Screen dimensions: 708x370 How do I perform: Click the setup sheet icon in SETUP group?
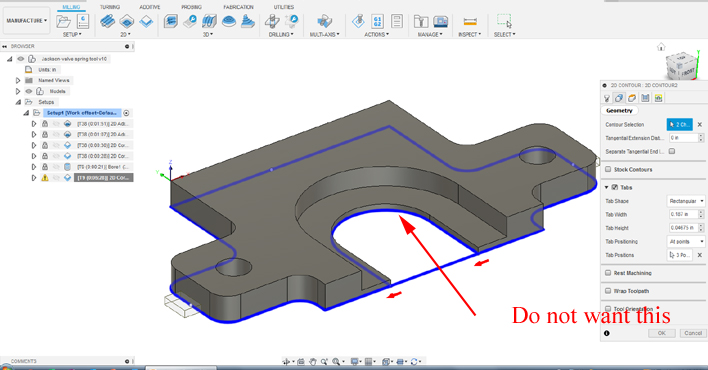point(83,21)
